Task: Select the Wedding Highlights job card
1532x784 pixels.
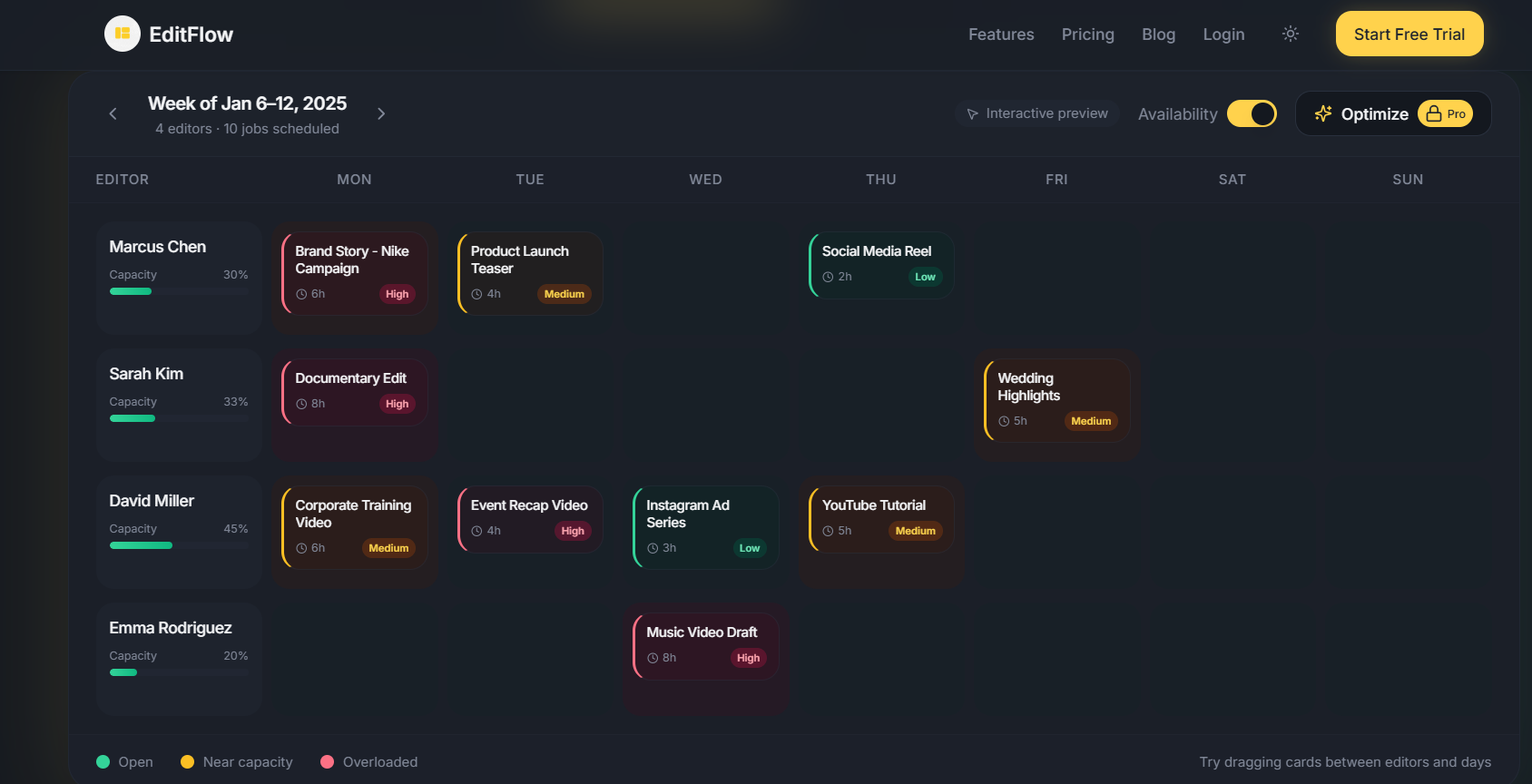Action: (x=1057, y=399)
